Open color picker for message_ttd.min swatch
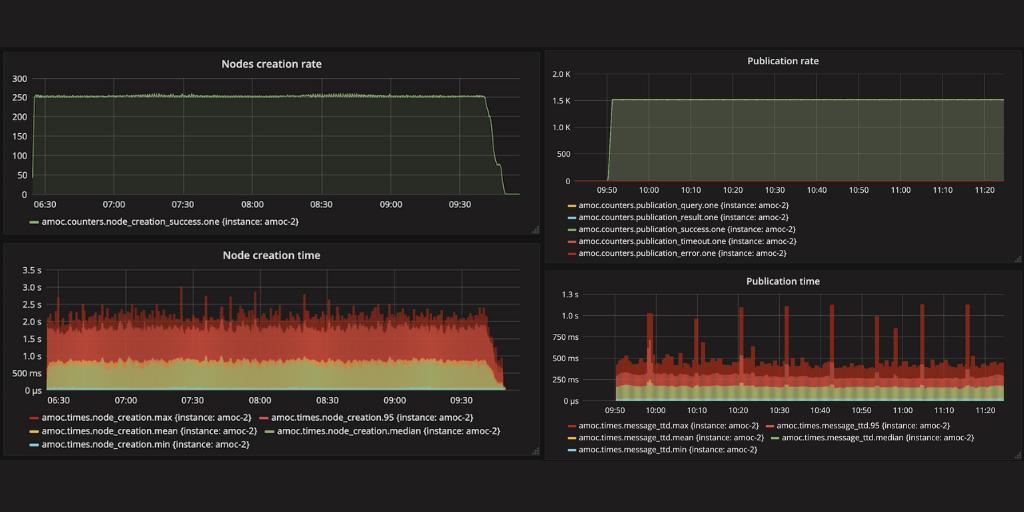 [572, 450]
